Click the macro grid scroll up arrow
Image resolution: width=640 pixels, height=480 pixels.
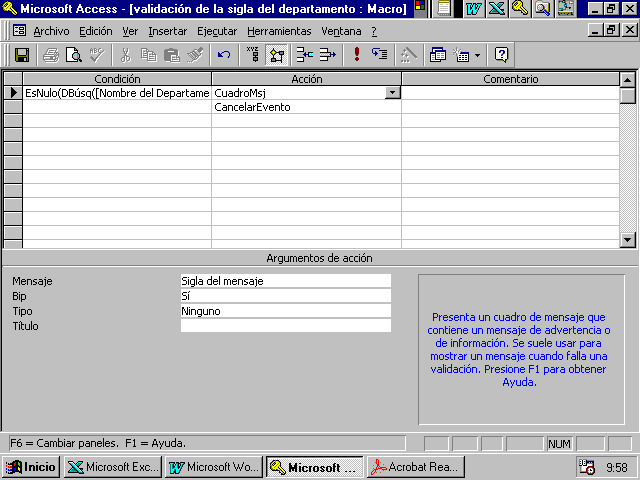(627, 80)
